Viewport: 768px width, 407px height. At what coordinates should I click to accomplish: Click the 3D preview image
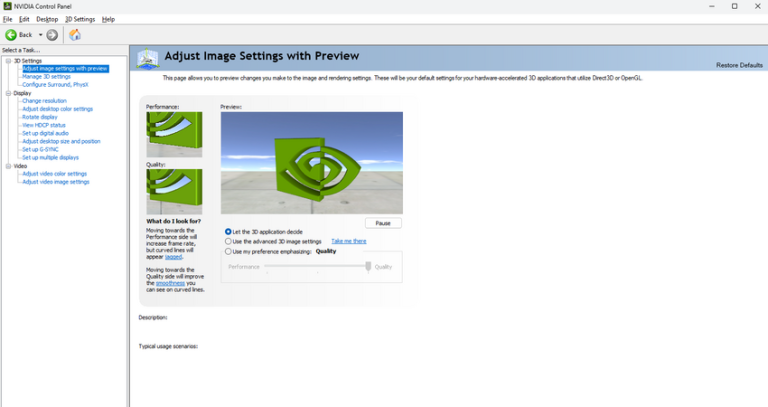[x=311, y=161]
